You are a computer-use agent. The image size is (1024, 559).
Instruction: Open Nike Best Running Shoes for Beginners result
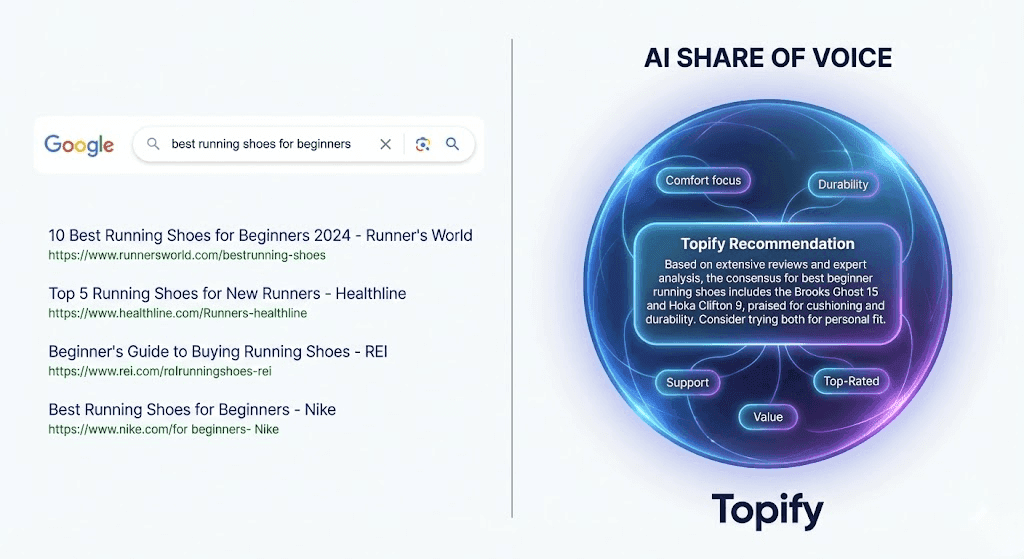coord(192,409)
